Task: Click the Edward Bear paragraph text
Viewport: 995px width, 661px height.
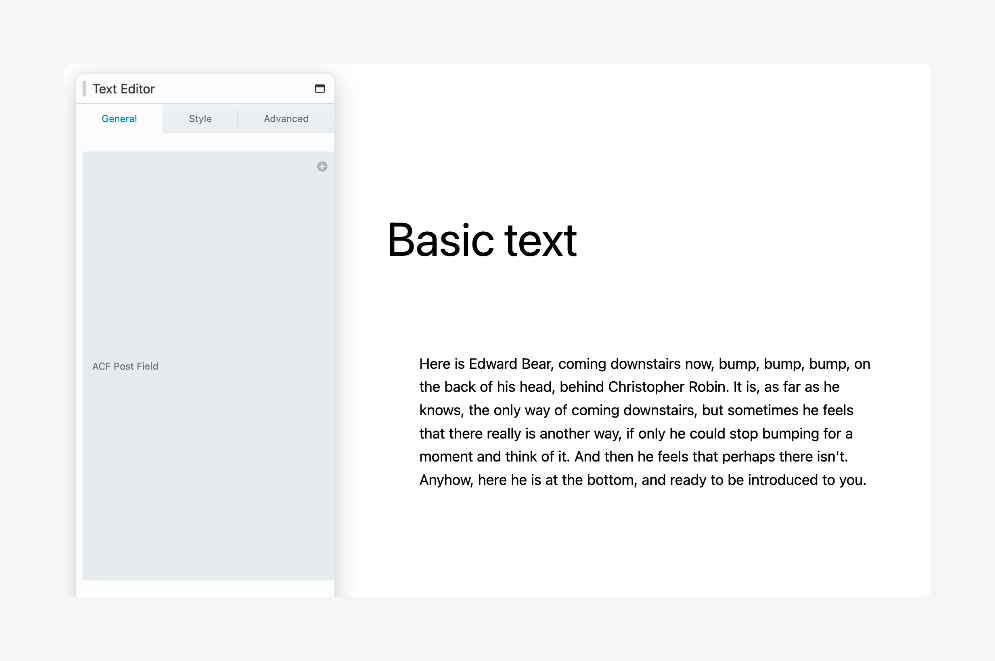Action: point(644,422)
